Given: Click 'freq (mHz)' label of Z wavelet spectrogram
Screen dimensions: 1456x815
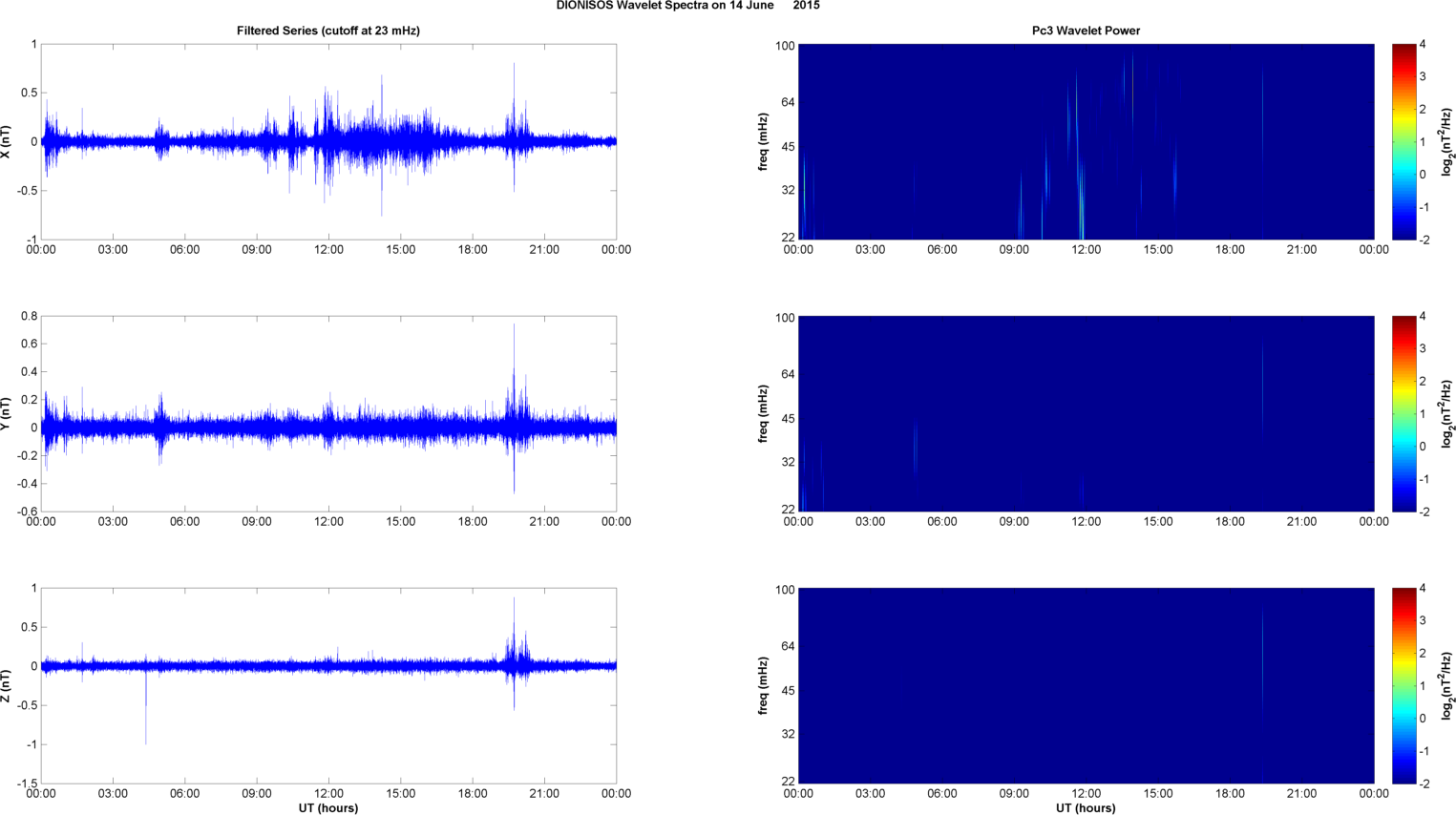Looking at the screenshot, I should click(x=764, y=686).
